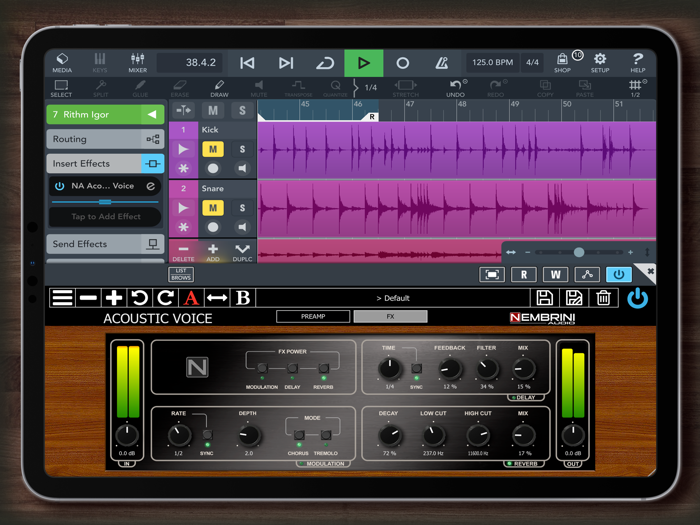700x525 pixels.
Task: Adjust the horizontal zoom slider
Action: point(579,252)
